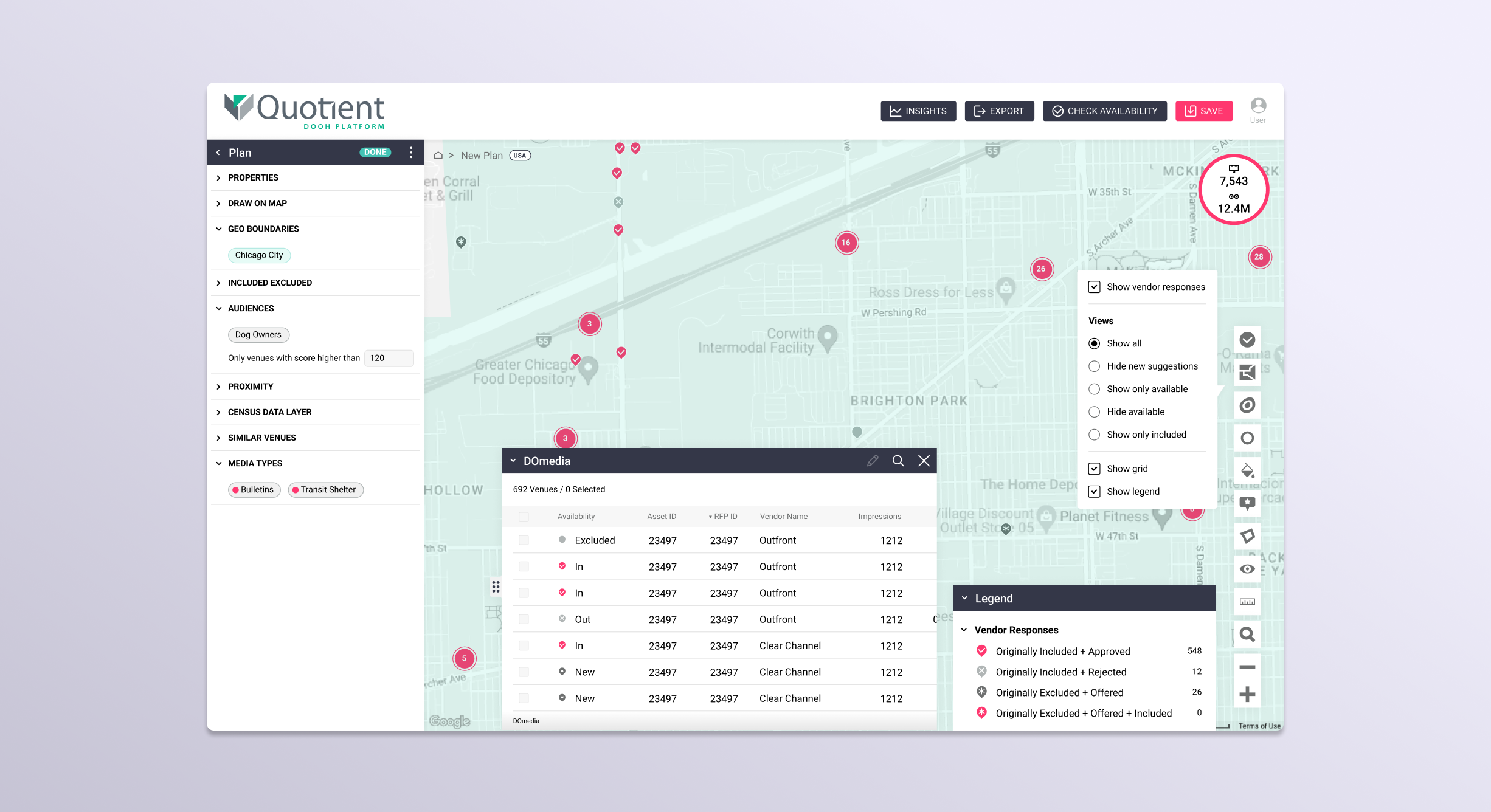Check the Excluded venue row checkbox
The image size is (1491, 812).
524,540
